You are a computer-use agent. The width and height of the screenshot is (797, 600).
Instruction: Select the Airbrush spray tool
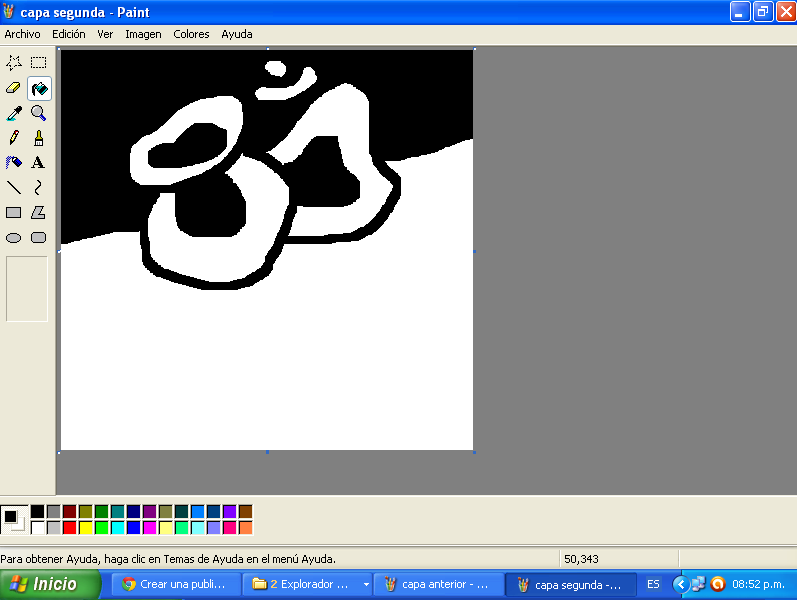click(x=14, y=163)
